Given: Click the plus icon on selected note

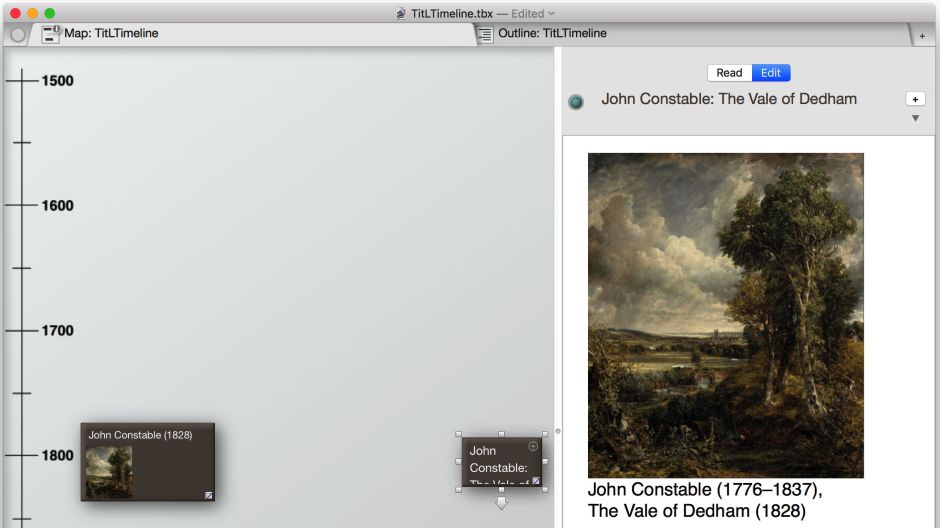Looking at the screenshot, I should [x=533, y=446].
